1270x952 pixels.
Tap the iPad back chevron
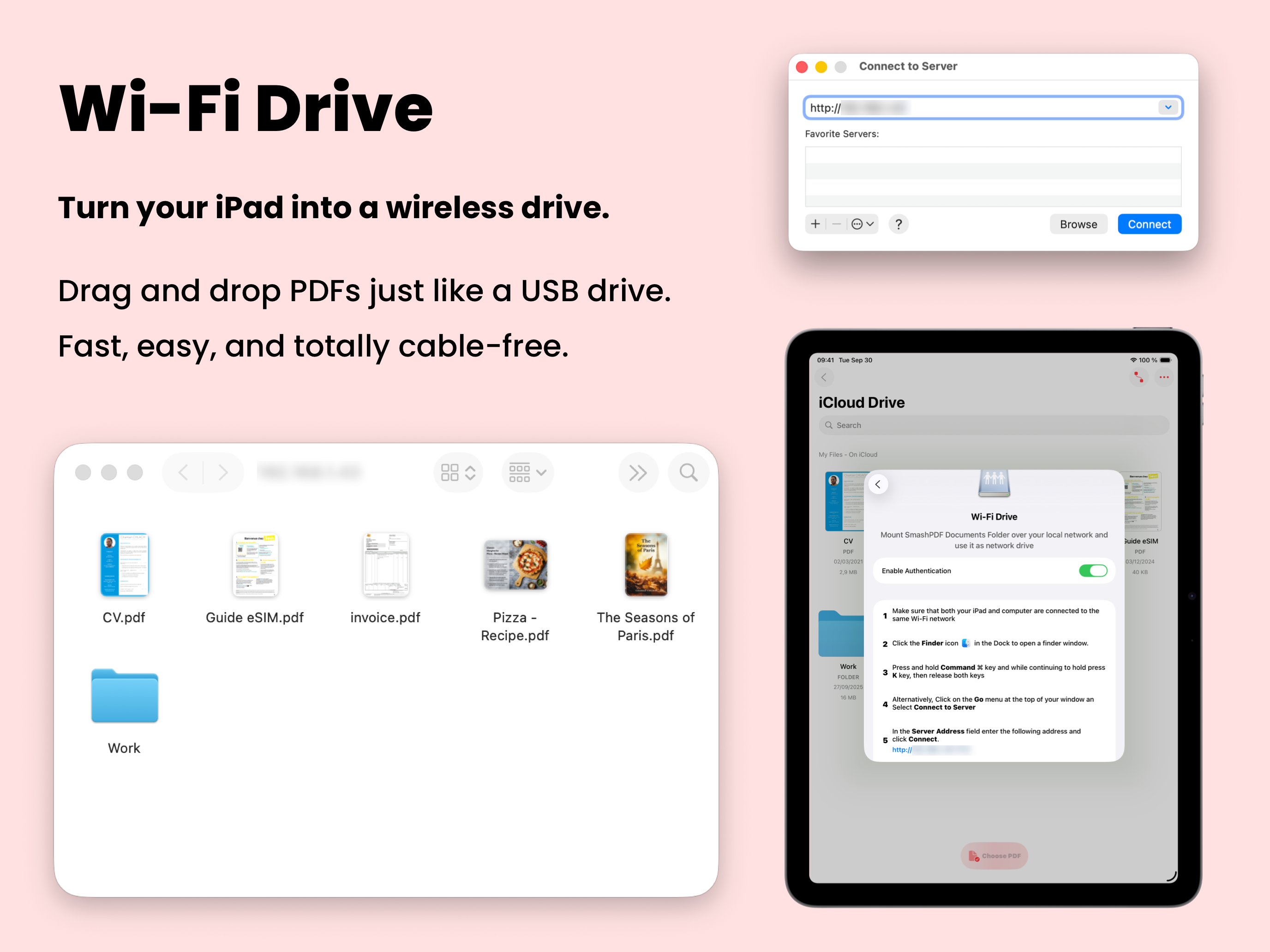[x=823, y=377]
